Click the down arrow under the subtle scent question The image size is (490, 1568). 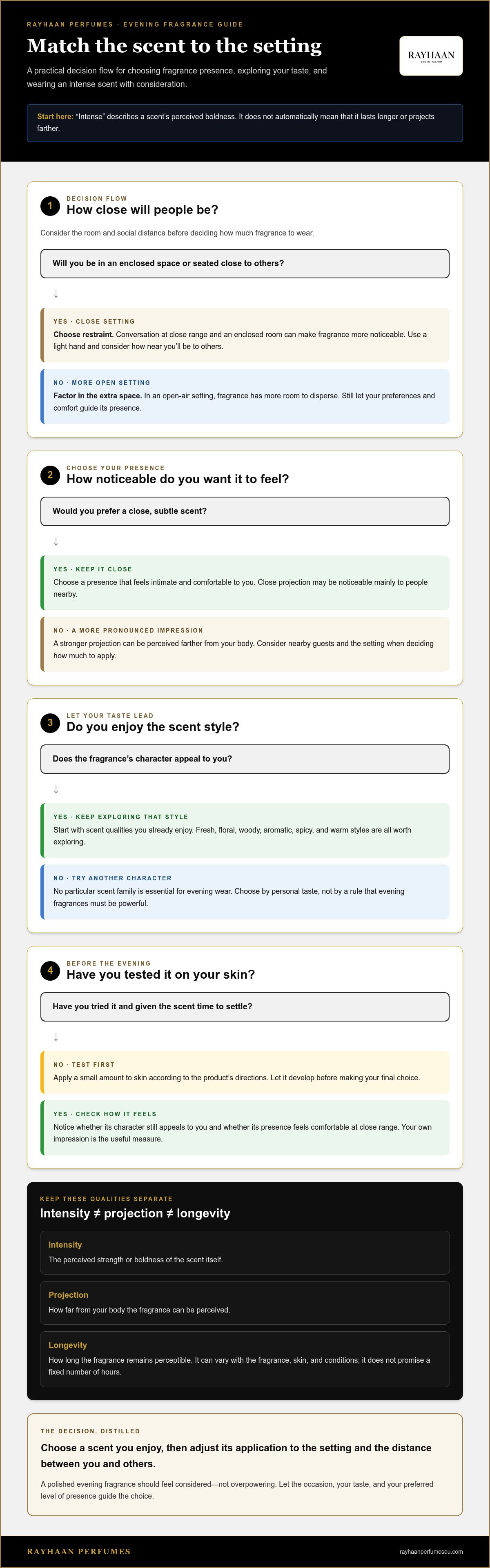pyautogui.click(x=56, y=541)
